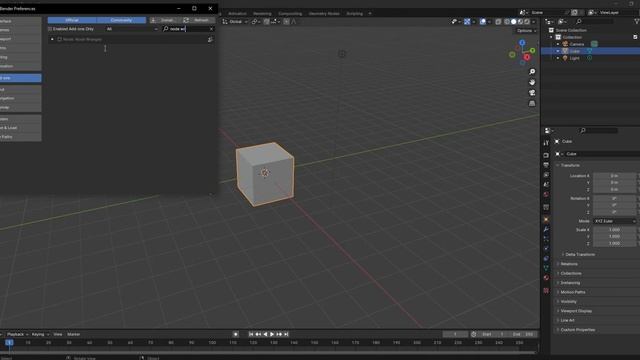
Task: Click the green Y axis on navigation gizmo
Action: [533, 51]
